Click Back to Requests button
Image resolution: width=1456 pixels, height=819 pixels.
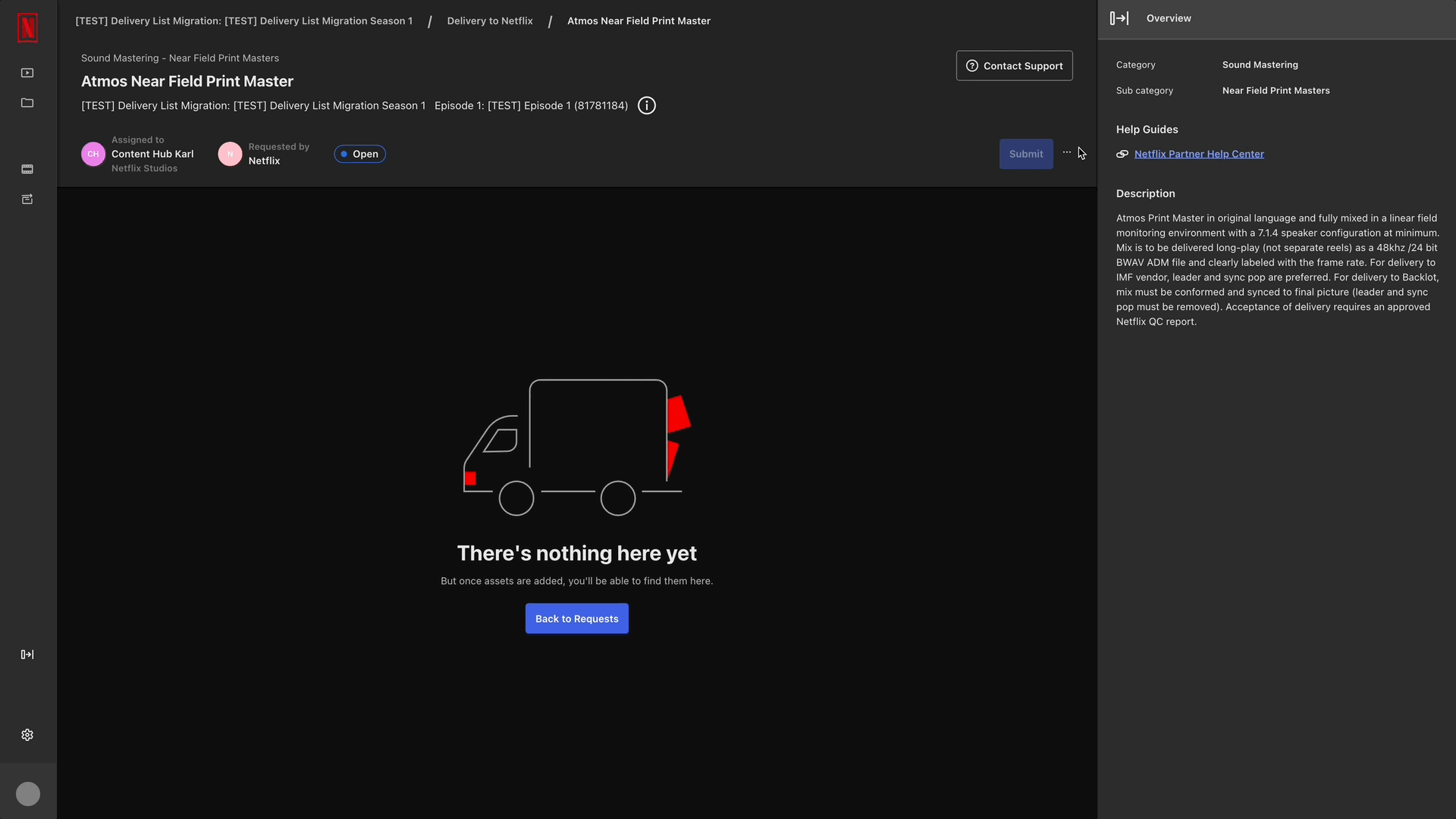(x=577, y=619)
